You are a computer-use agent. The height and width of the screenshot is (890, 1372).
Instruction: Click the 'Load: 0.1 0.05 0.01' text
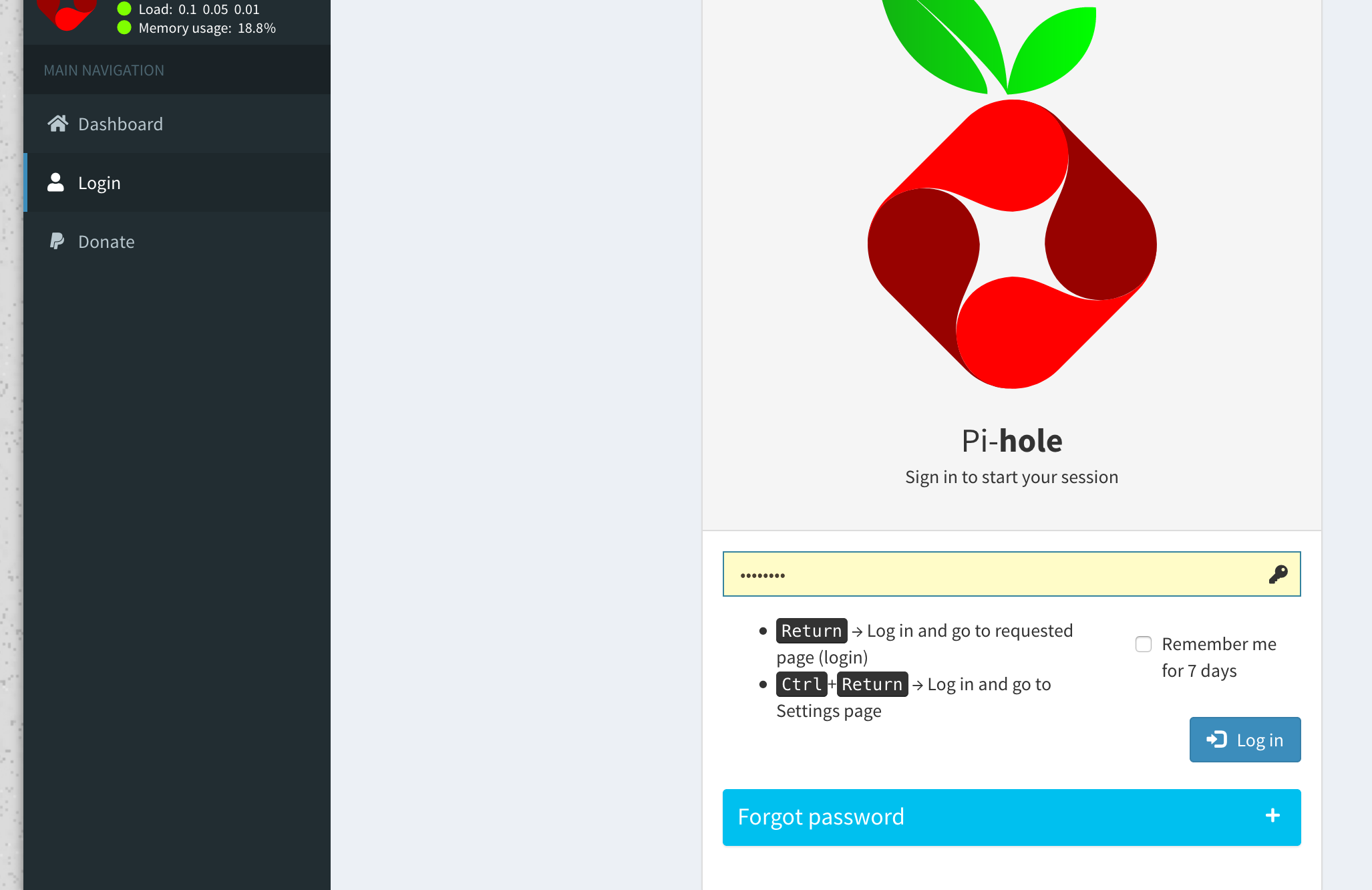pos(199,9)
